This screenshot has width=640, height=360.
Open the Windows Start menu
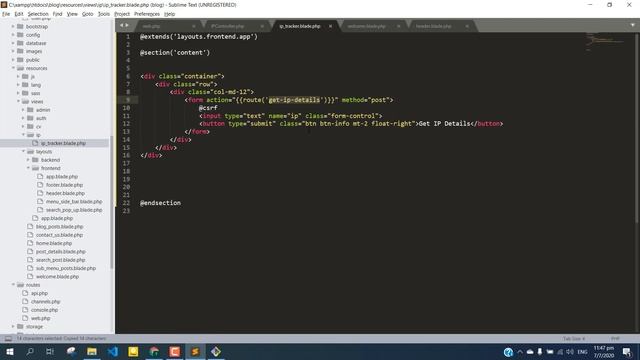(x=9, y=351)
